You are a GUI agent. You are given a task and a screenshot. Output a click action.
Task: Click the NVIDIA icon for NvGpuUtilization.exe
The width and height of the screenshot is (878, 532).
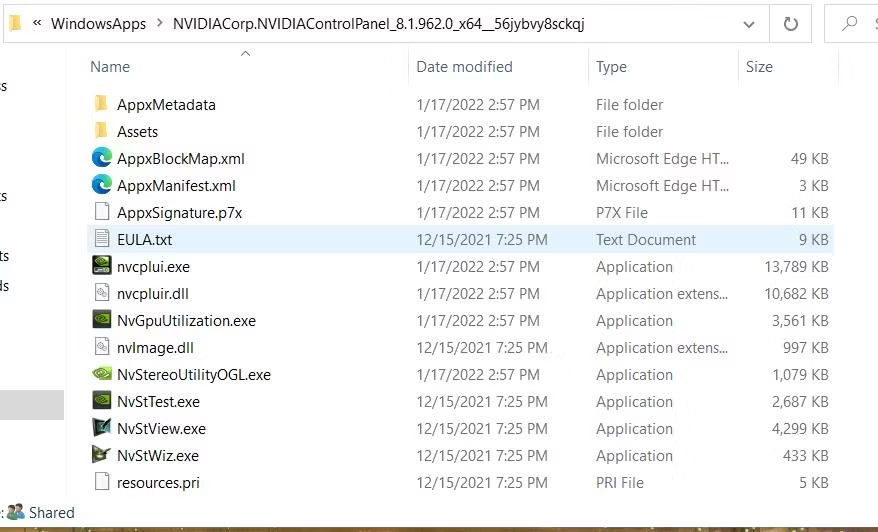coord(102,320)
